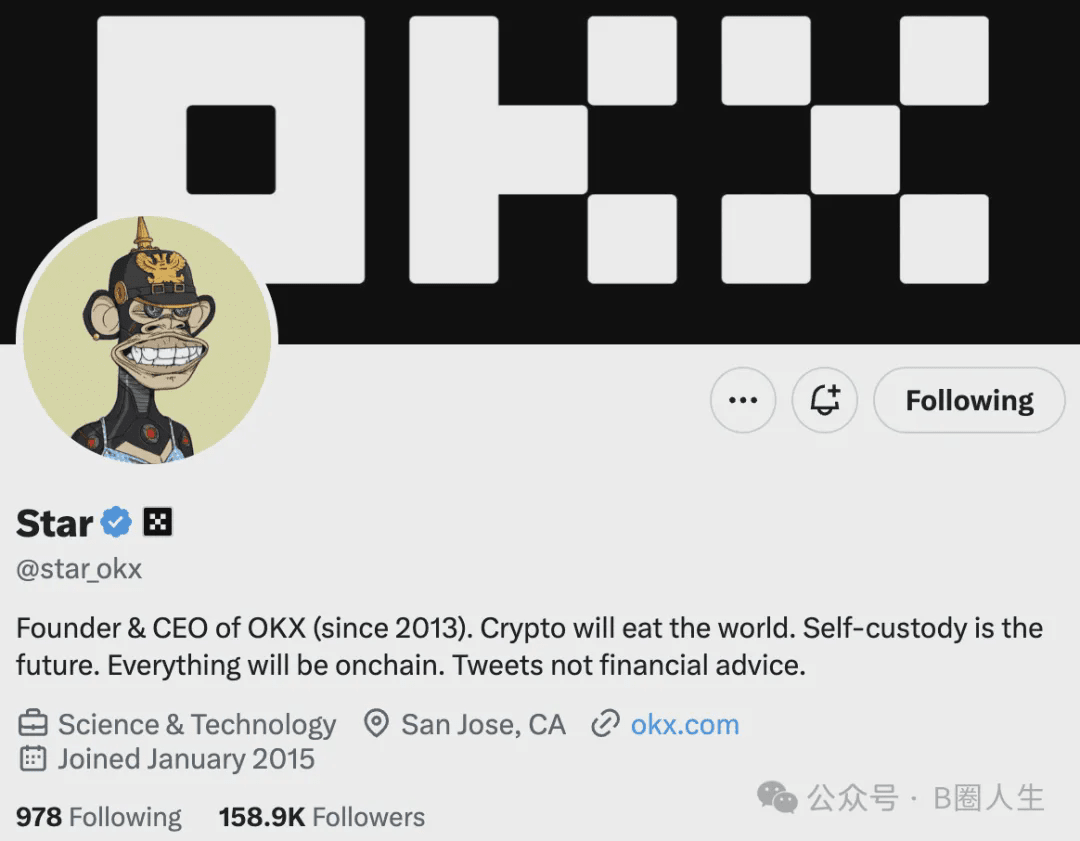
Task: Click the @star_okx username handle
Action: coord(78,569)
